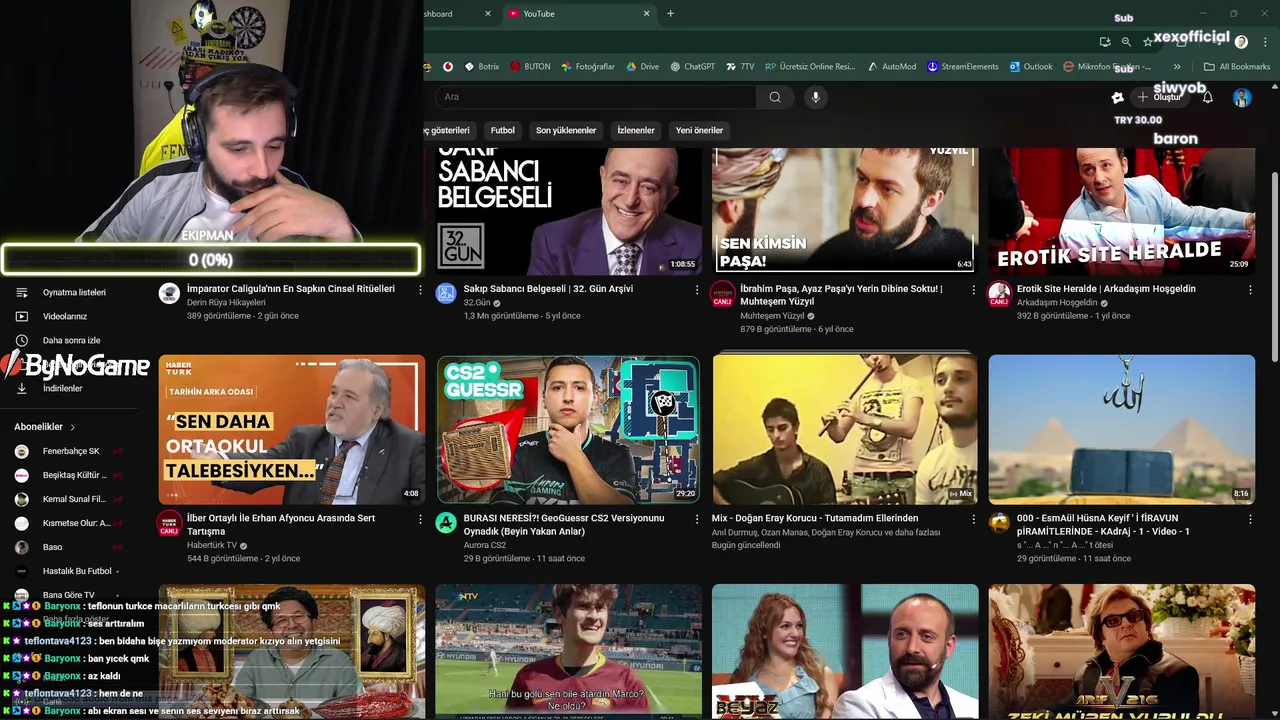Open the Botrix bookmark
Image resolution: width=1280 pixels, height=720 pixels.
click(x=481, y=67)
